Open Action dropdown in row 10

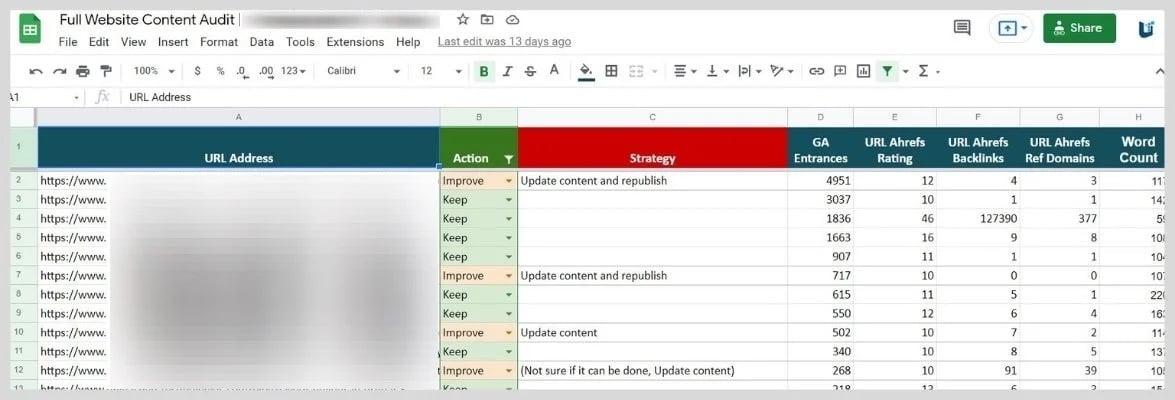coord(509,333)
